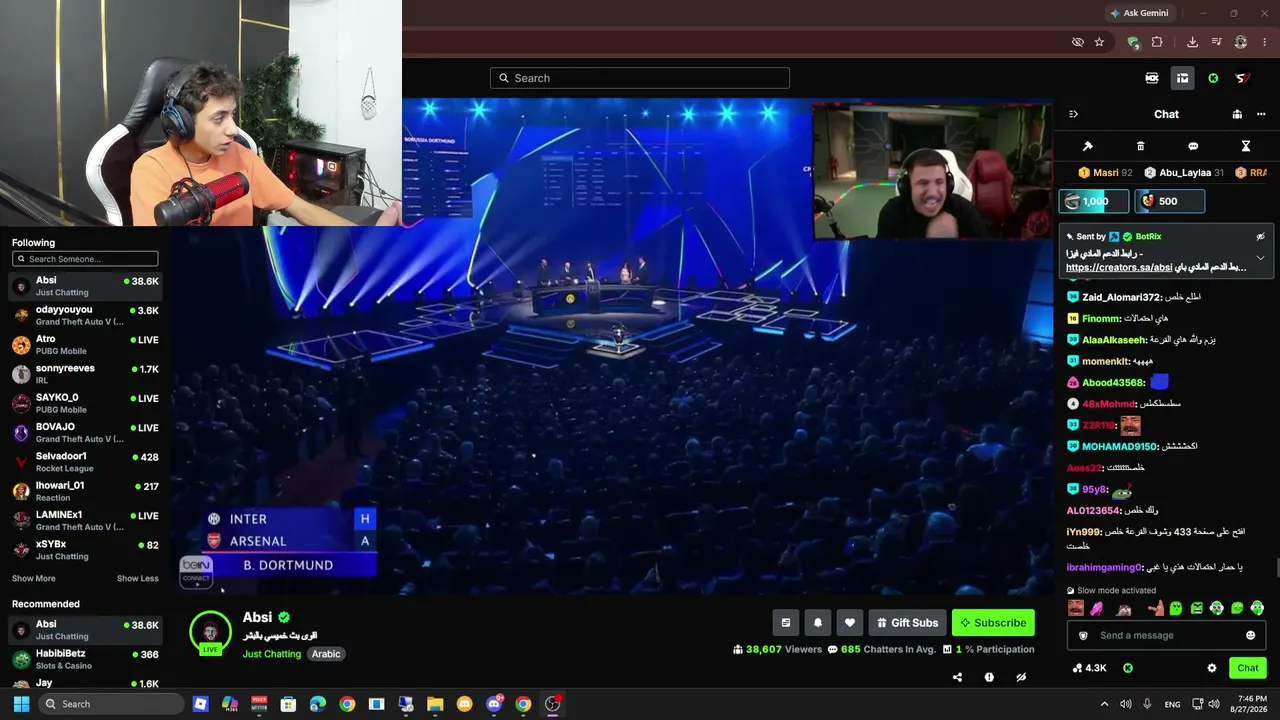
Task: Click the green K icon in top bar
Action: click(1213, 78)
